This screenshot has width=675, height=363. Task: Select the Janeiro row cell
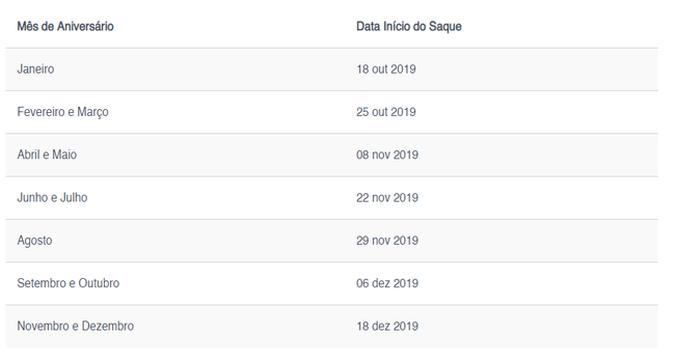(x=36, y=69)
